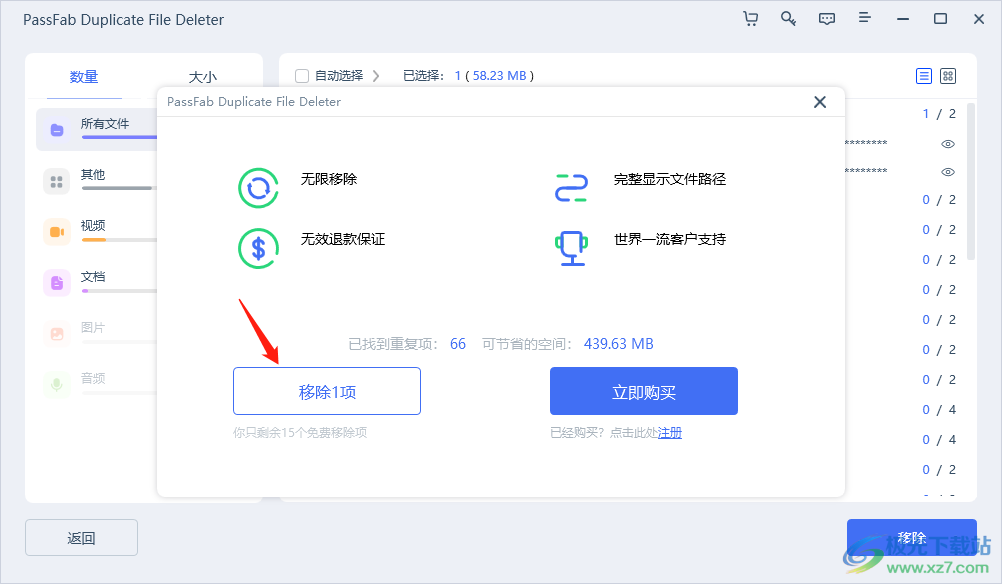
Task: Click the 无限移除 circular arrows icon
Action: 258,188
